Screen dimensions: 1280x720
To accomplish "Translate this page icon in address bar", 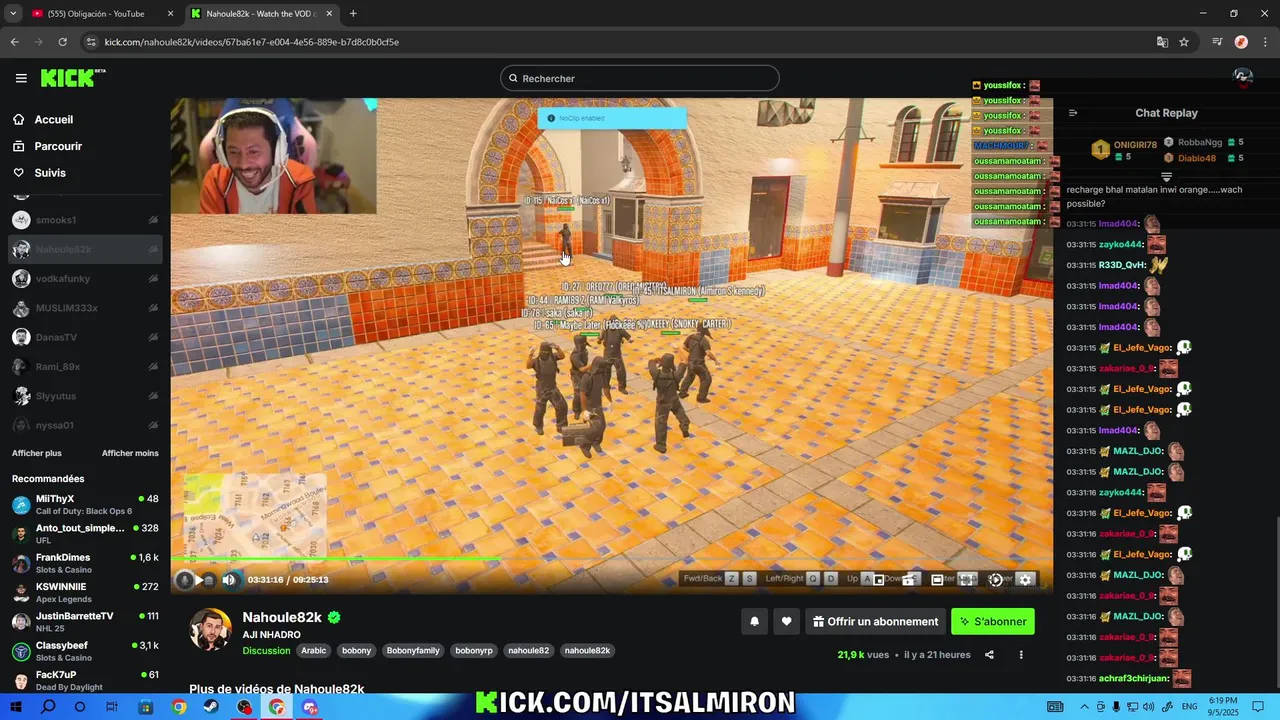I will tap(1162, 42).
